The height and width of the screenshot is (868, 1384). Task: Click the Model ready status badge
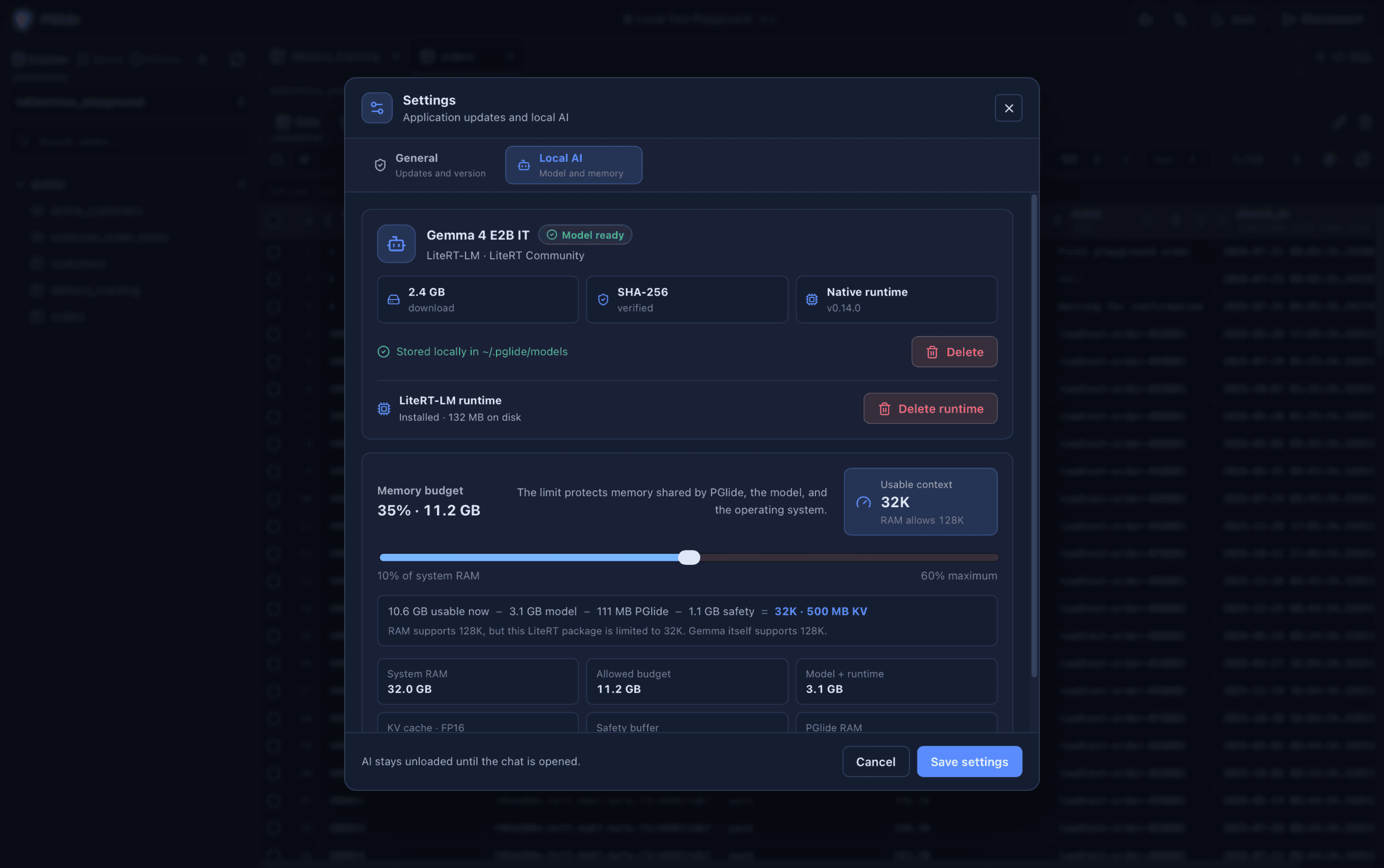(585, 235)
